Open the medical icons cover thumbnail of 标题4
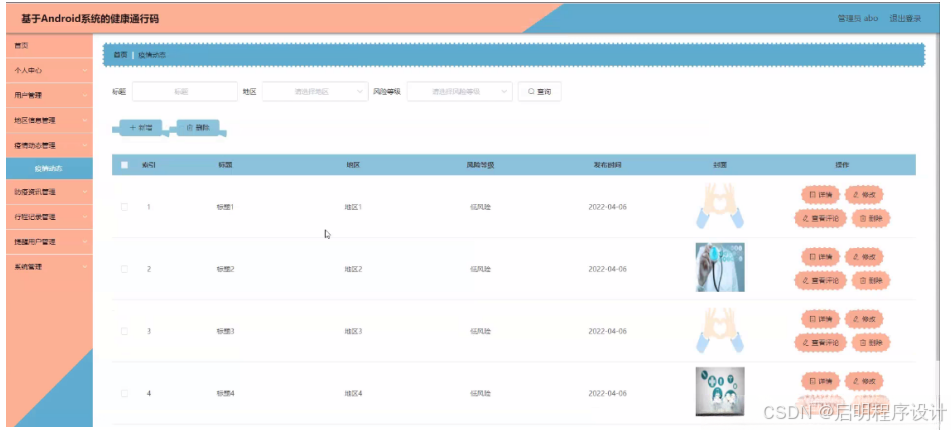Viewport: 951px width, 430px height. (x=720, y=392)
